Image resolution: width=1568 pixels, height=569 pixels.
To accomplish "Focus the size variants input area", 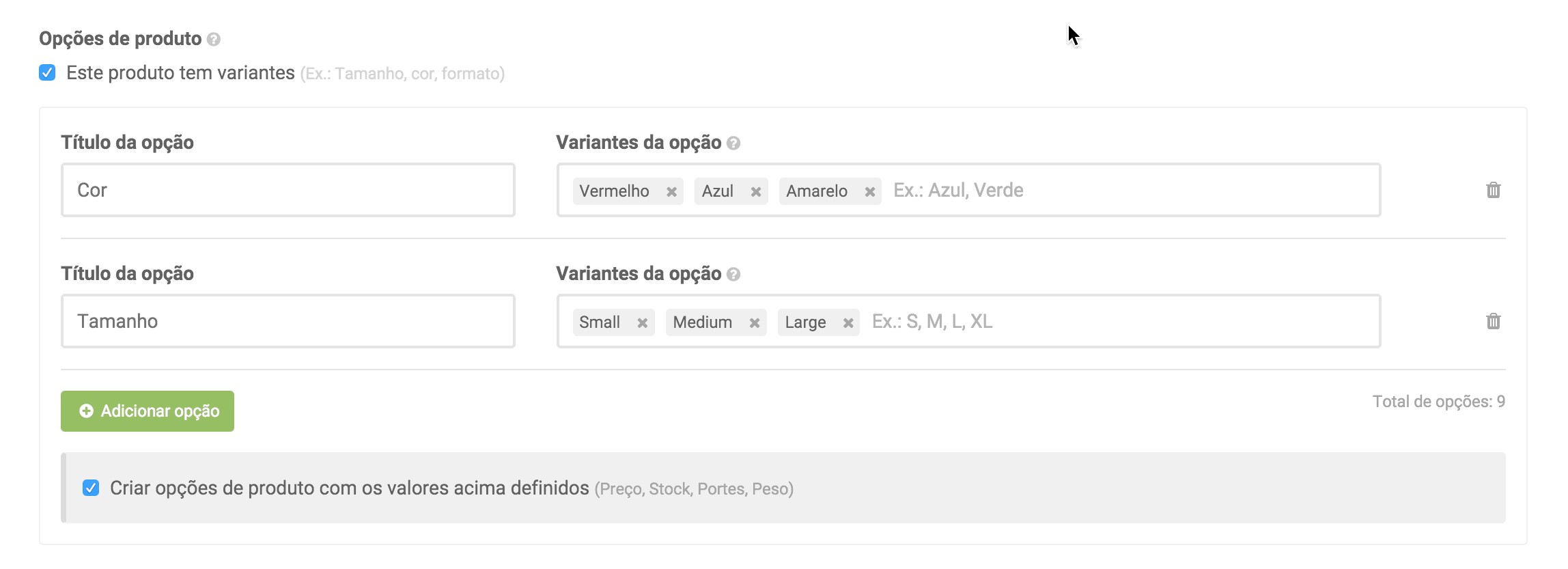I will 1127,322.
